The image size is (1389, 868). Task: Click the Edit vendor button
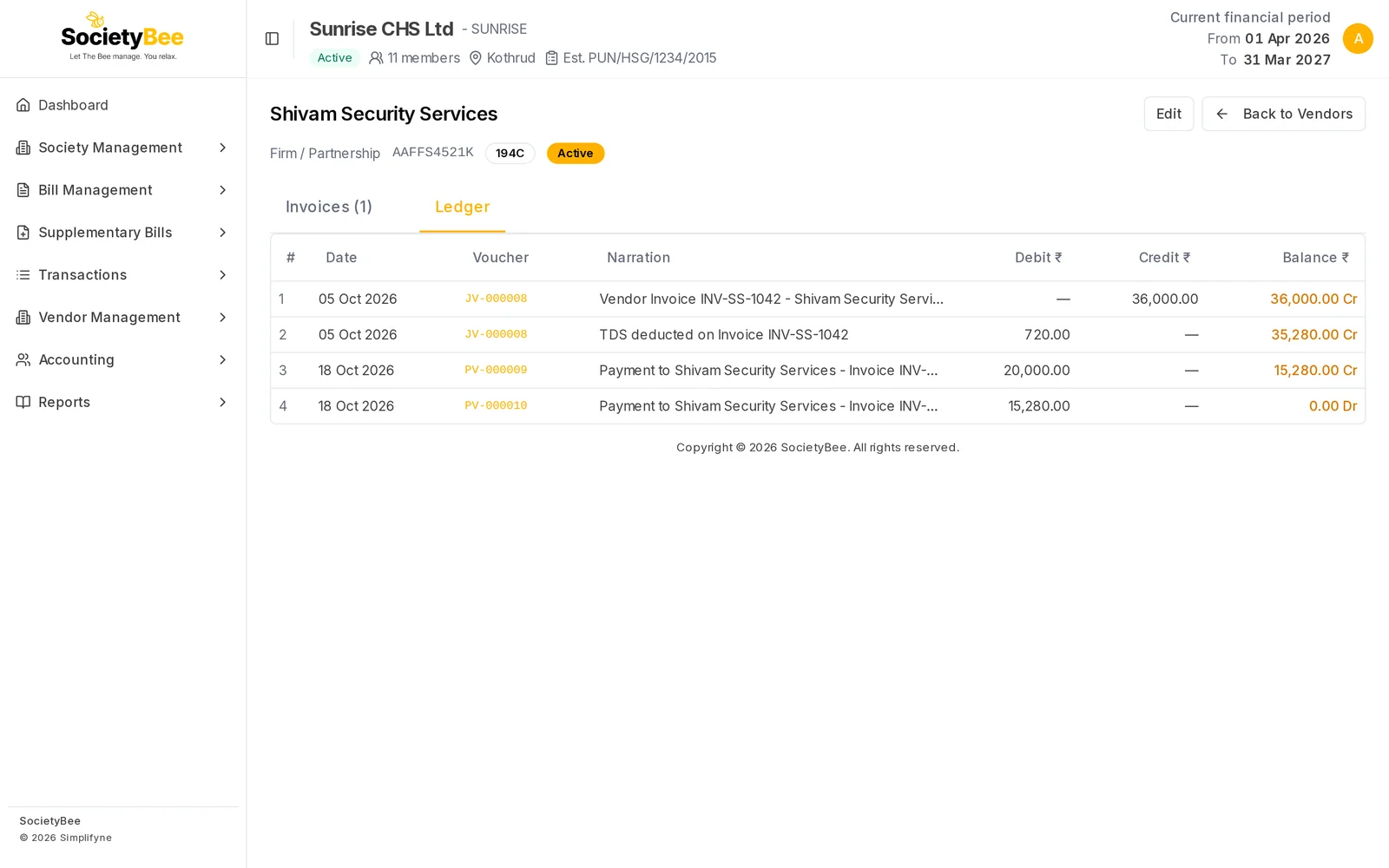tap(1168, 114)
